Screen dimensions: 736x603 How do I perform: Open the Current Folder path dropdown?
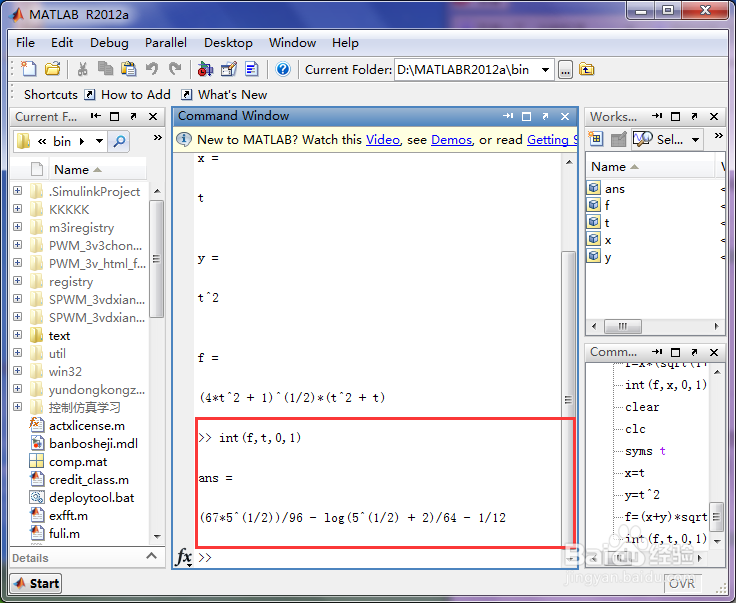545,70
